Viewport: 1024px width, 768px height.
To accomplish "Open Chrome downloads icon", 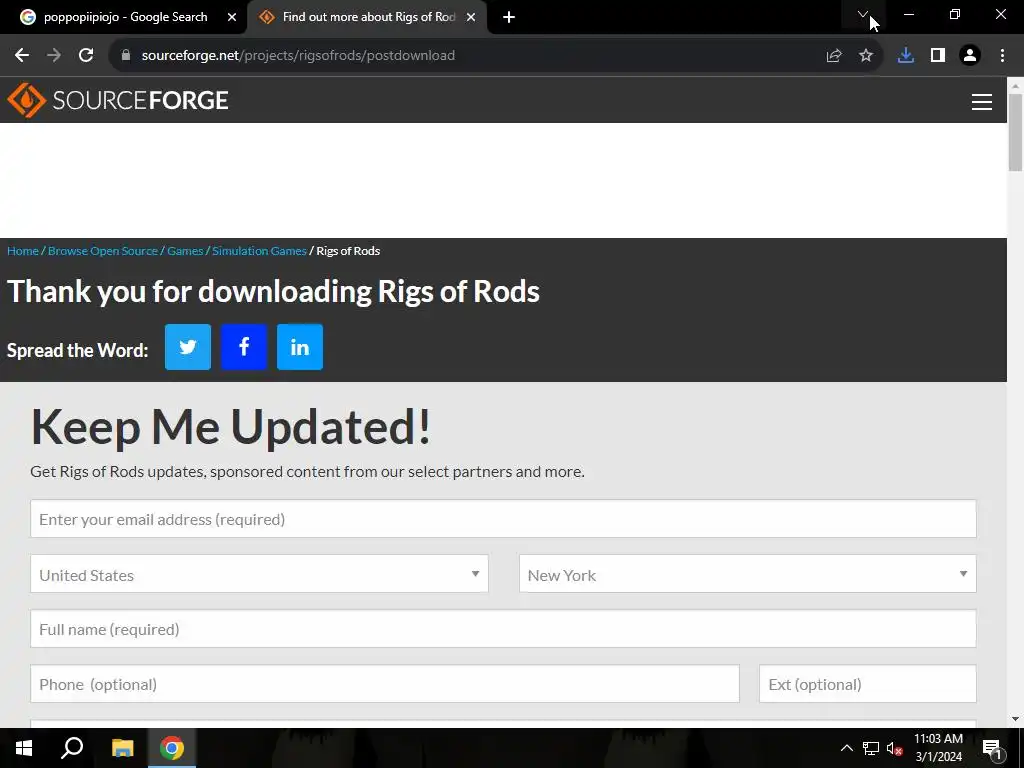I will point(906,56).
